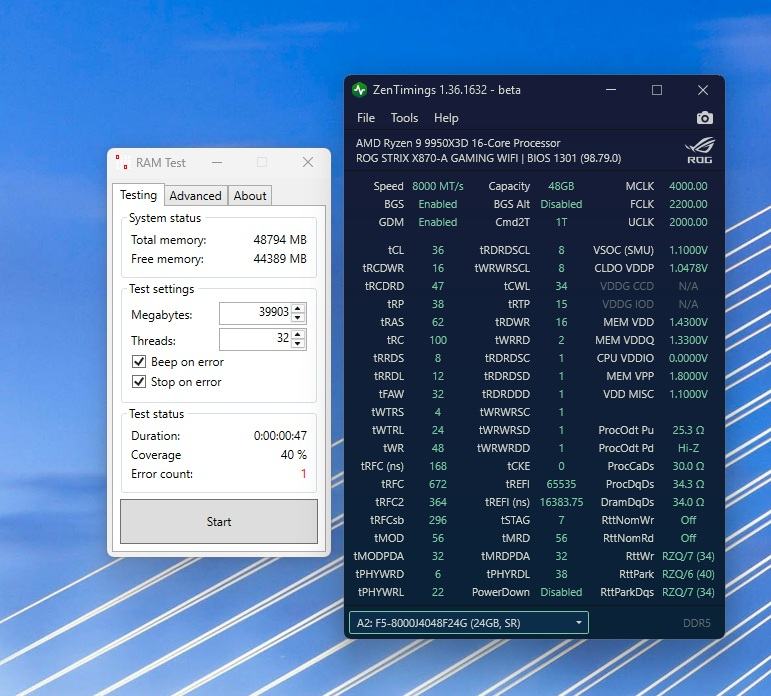This screenshot has height=696, width=771.
Task: Switch to the Advanced tab in RAM Test
Action: [195, 196]
